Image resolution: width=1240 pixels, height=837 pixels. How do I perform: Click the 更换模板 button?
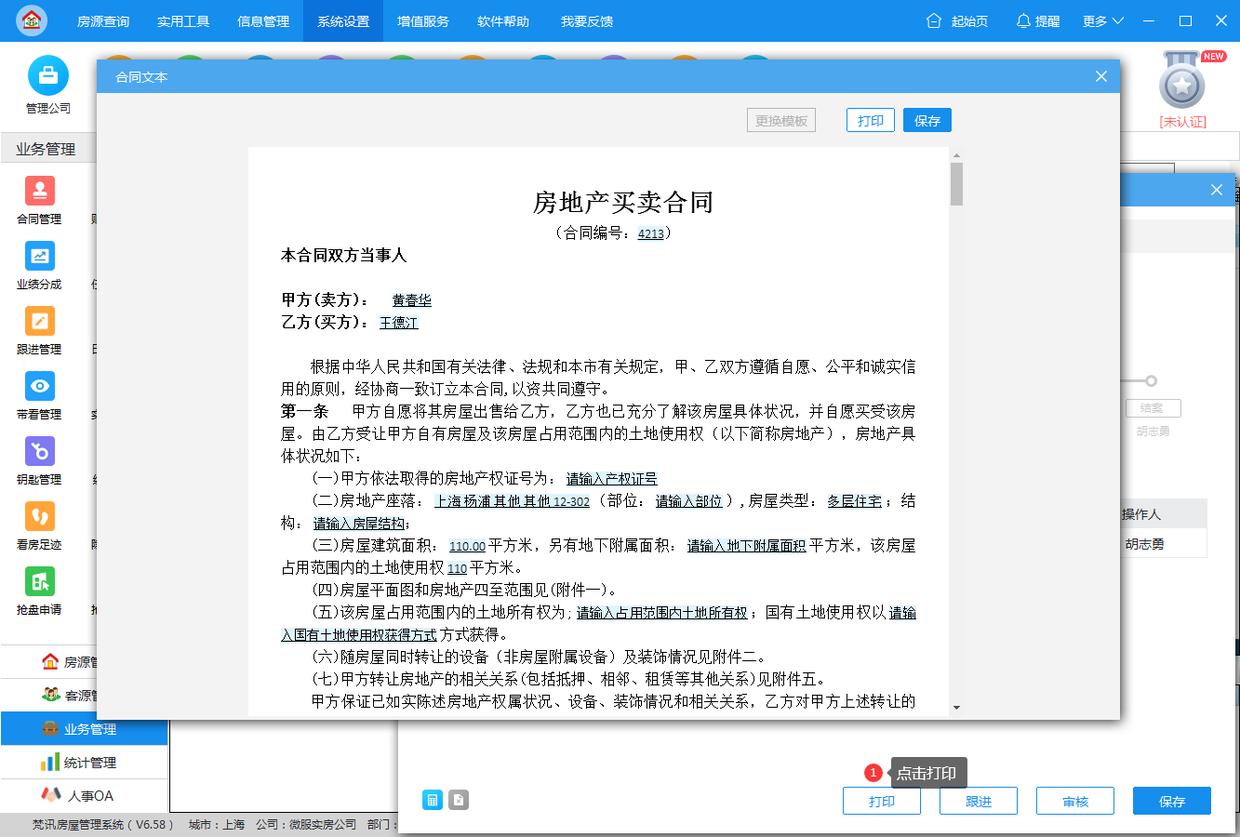click(x=781, y=119)
